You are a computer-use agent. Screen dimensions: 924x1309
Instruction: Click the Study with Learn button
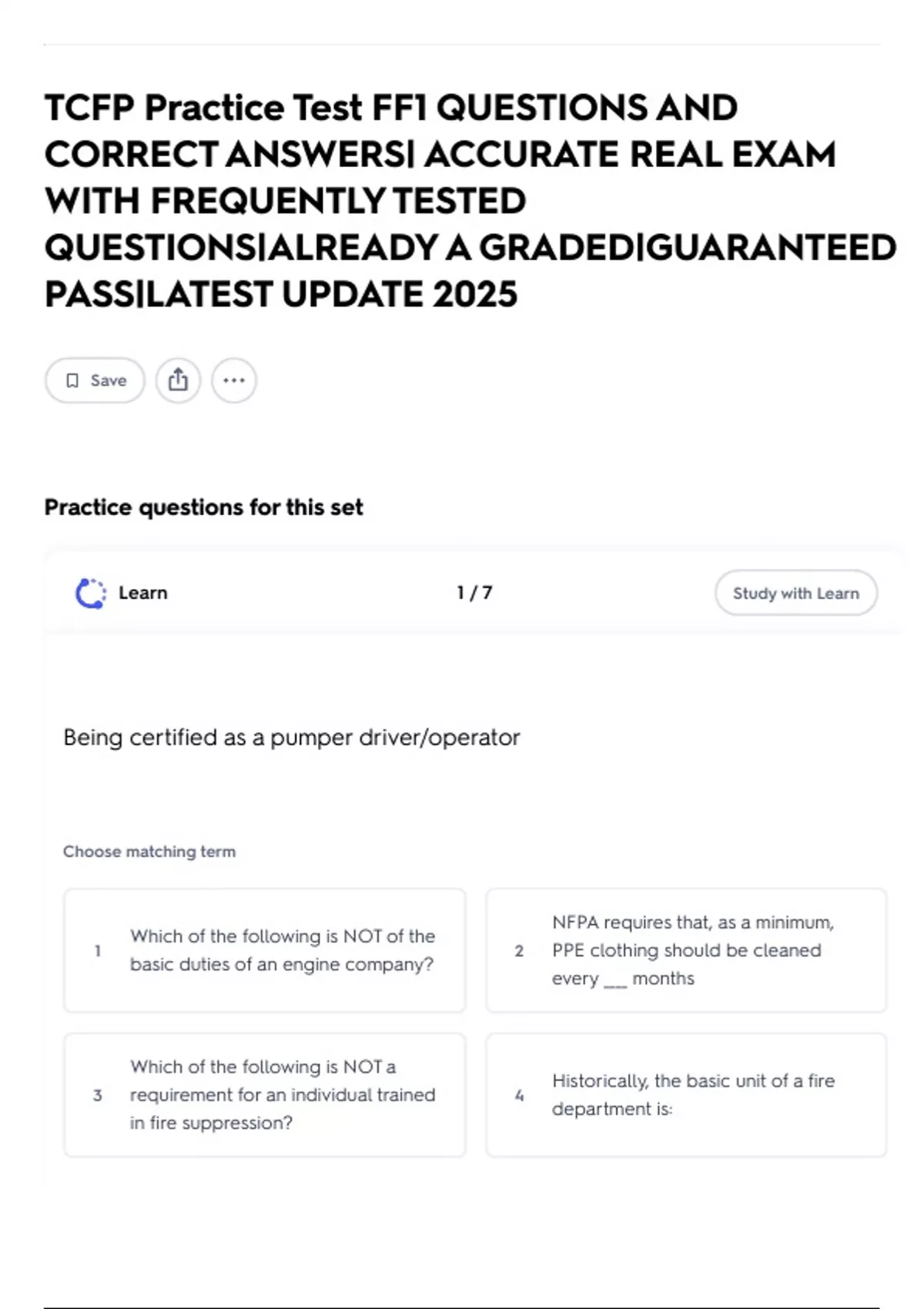pos(796,593)
